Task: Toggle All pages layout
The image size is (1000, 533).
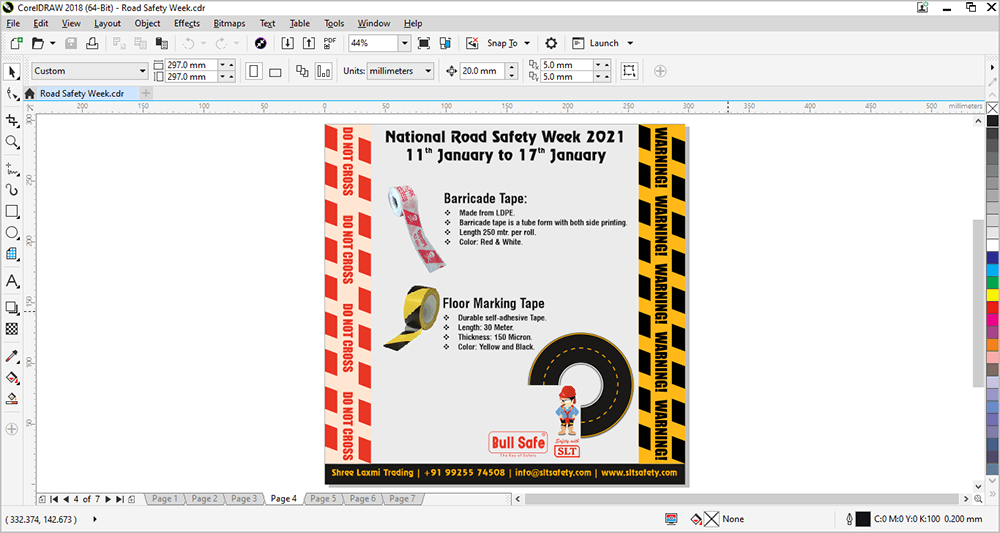Action: click(302, 71)
